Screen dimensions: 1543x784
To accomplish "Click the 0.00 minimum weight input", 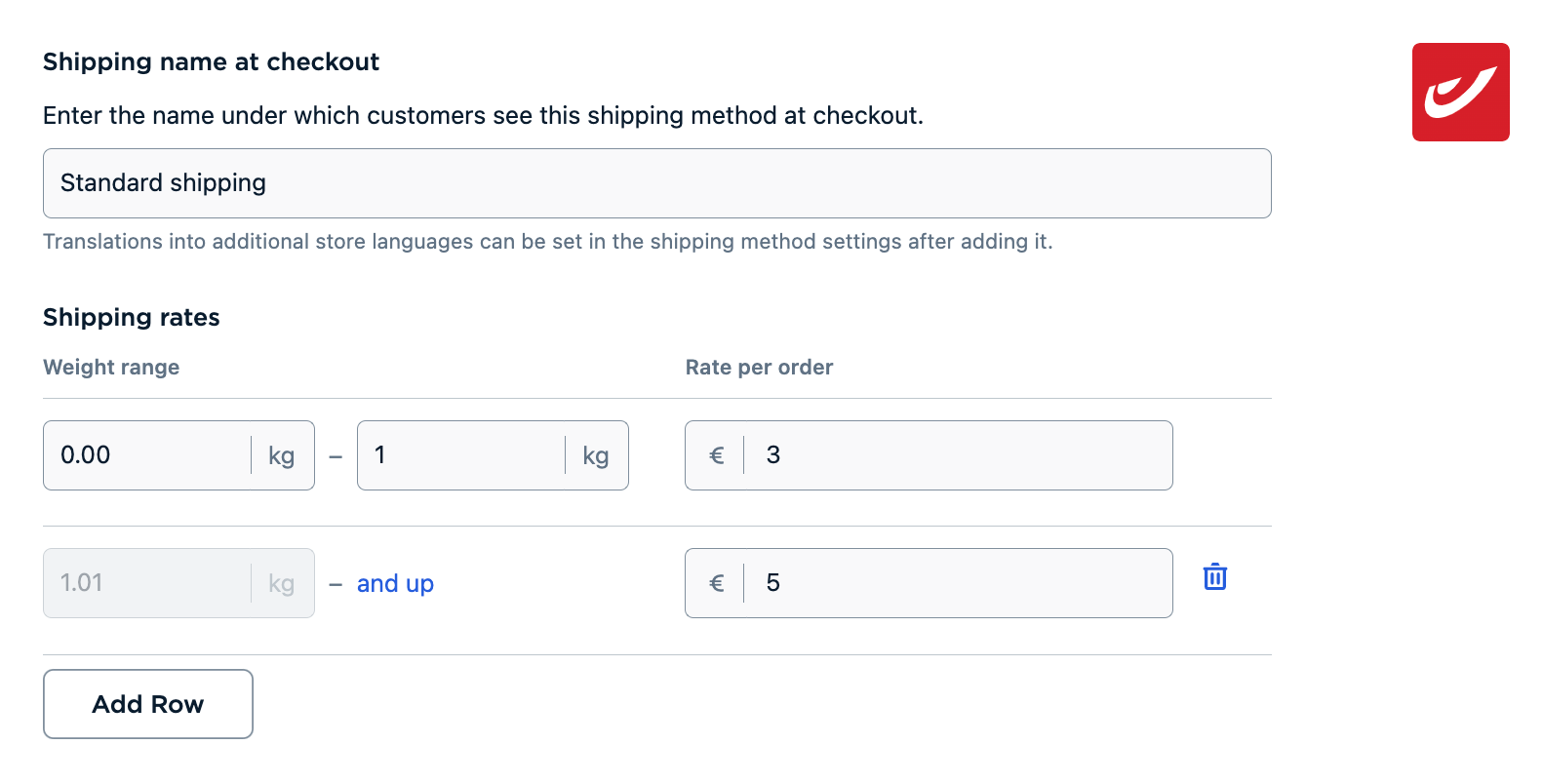I will point(146,455).
